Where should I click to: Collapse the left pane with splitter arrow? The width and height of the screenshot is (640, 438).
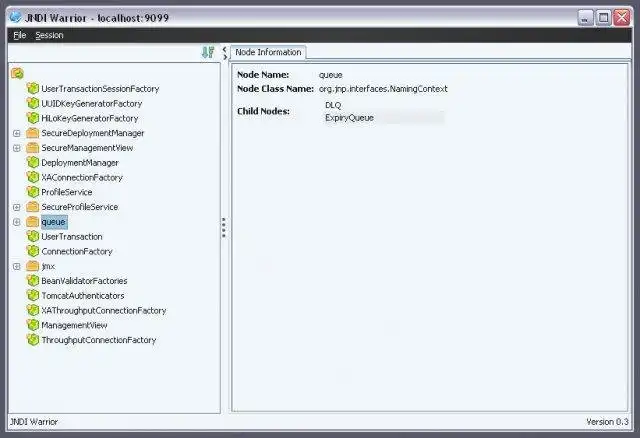224,49
